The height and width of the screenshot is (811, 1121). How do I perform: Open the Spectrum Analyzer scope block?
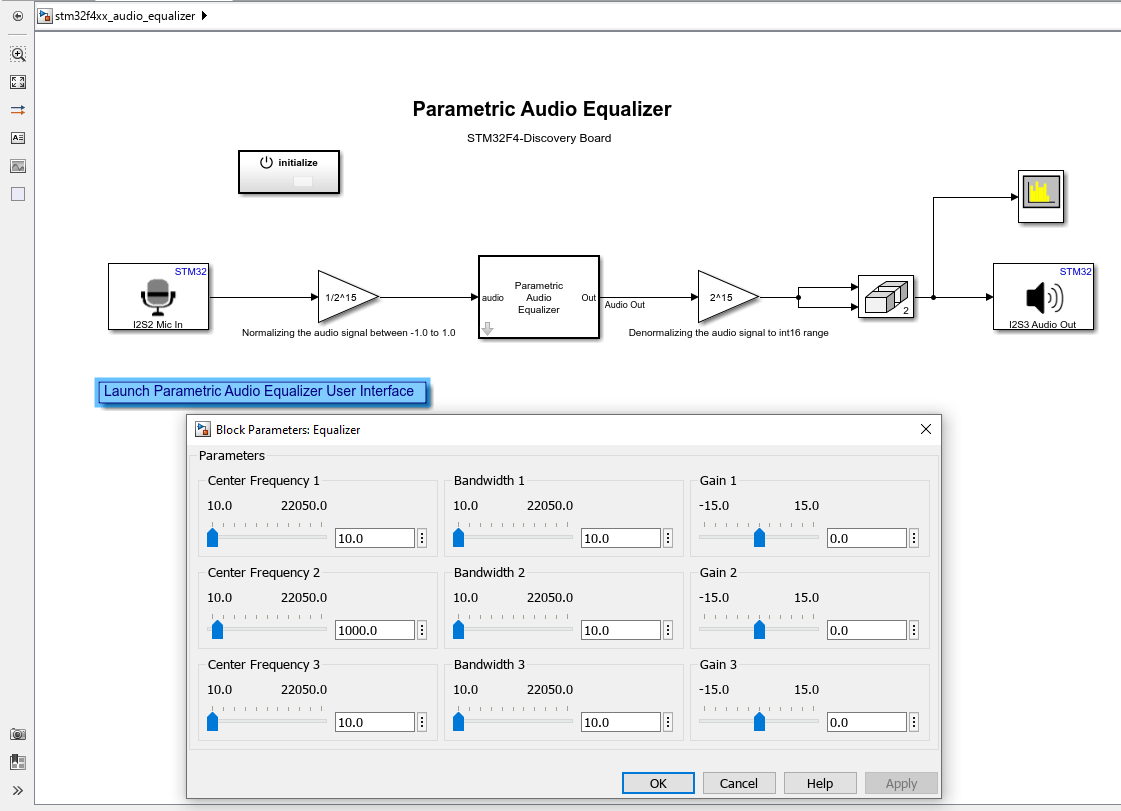pyautogui.click(x=1041, y=196)
